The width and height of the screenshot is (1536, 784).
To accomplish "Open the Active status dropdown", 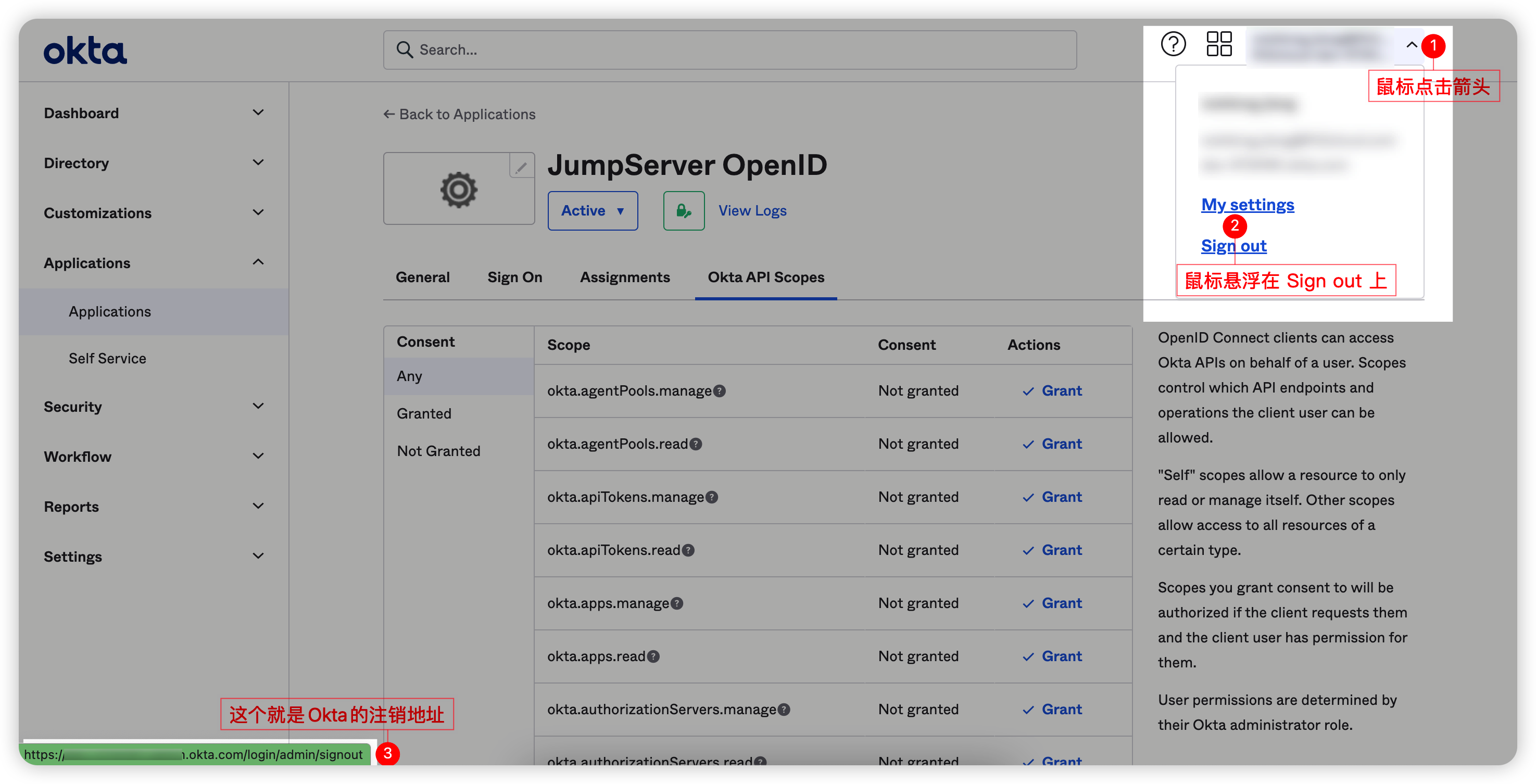I will (x=592, y=210).
